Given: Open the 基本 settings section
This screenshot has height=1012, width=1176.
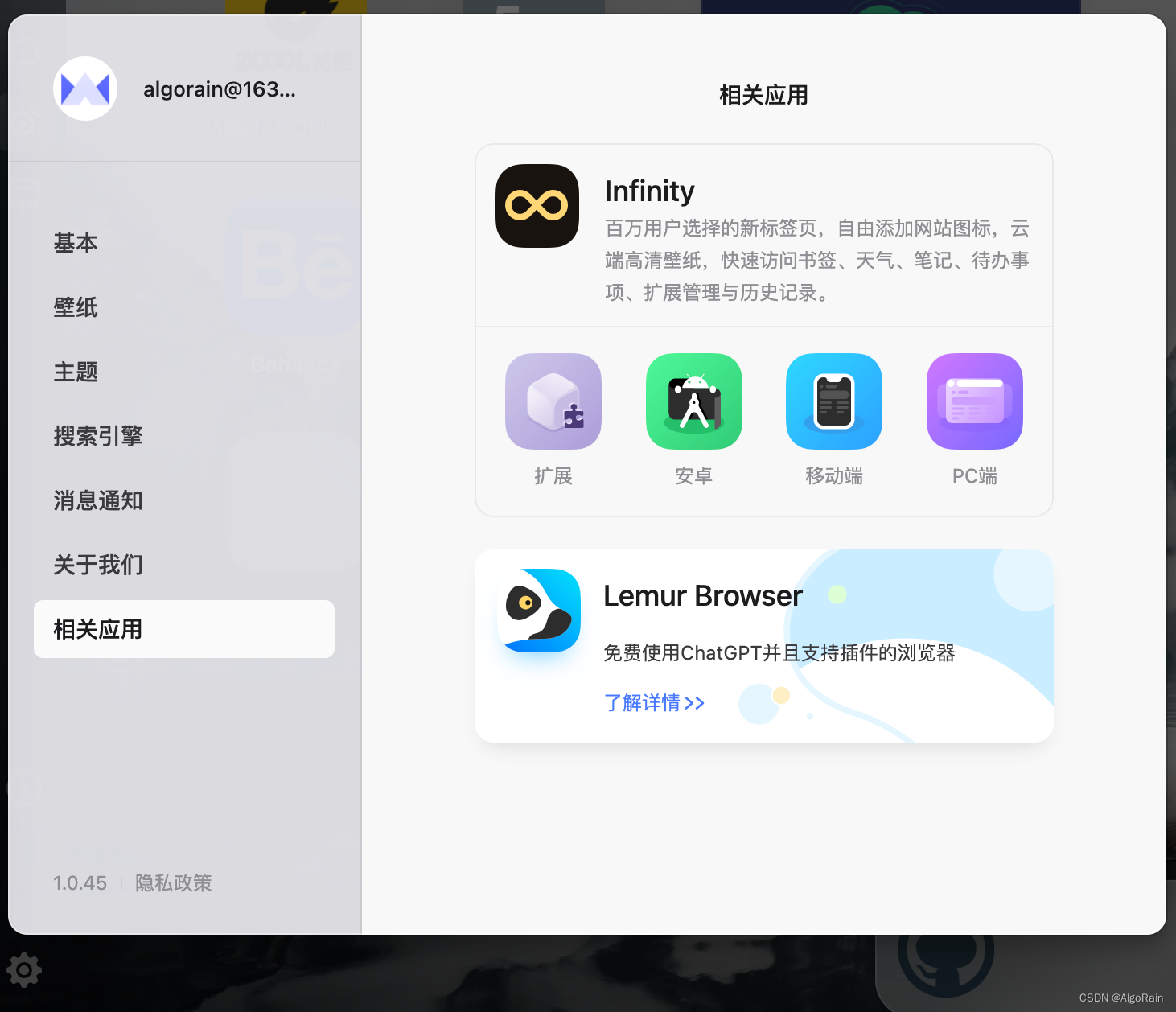Looking at the screenshot, I should point(75,243).
